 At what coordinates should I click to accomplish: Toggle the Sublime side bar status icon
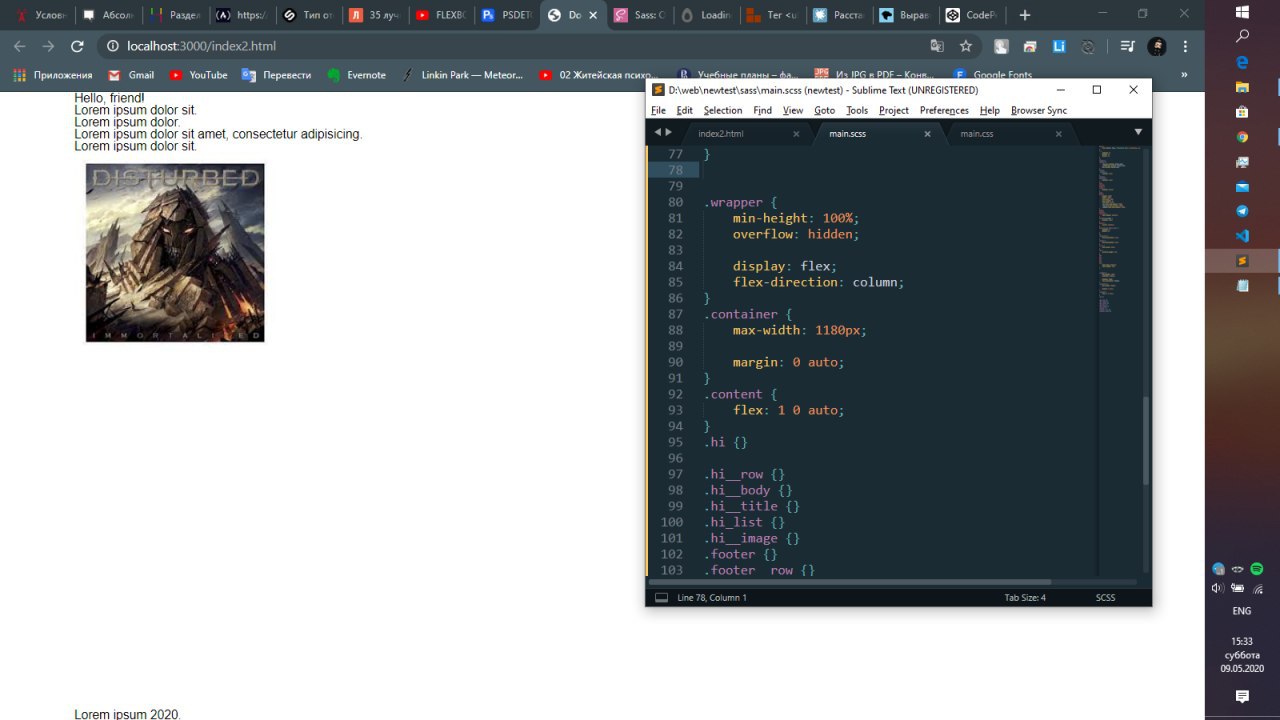click(661, 597)
